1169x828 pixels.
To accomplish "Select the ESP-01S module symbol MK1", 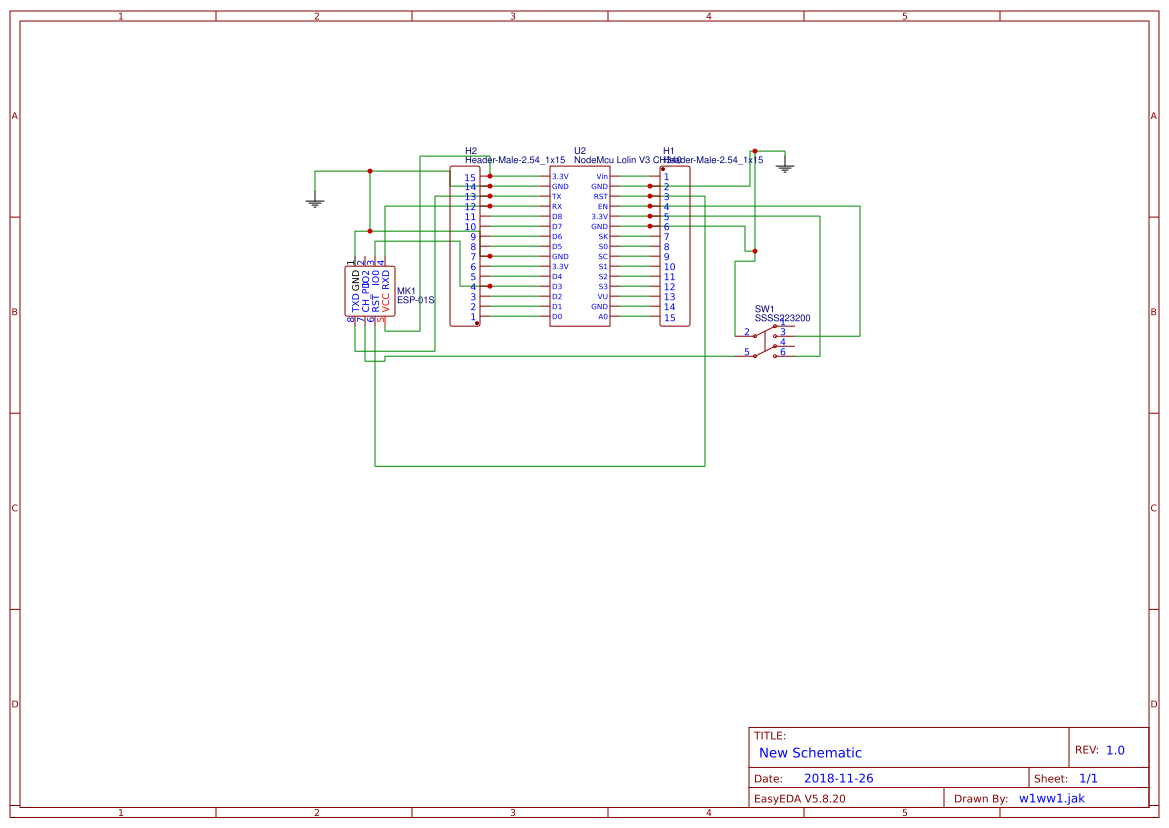I will (370, 293).
